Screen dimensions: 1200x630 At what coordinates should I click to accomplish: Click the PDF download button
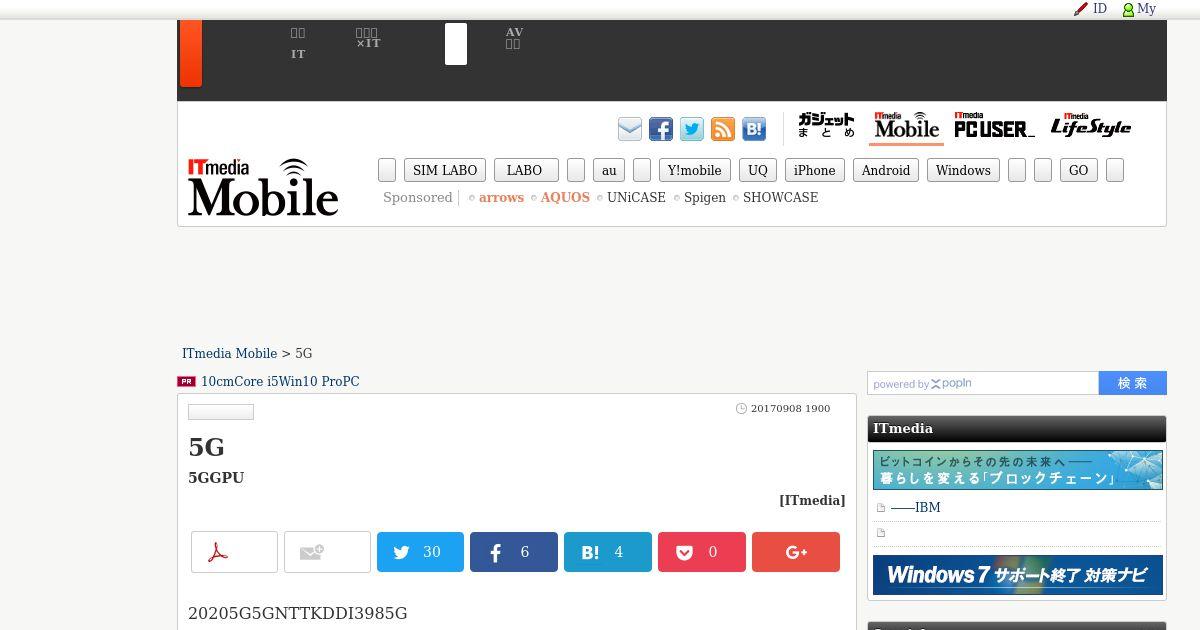coord(234,552)
